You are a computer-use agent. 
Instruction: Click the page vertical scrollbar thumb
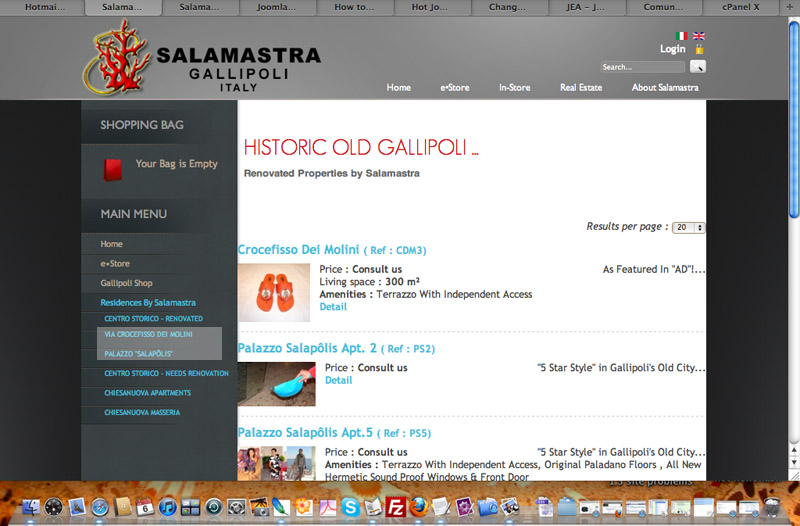coord(794,119)
